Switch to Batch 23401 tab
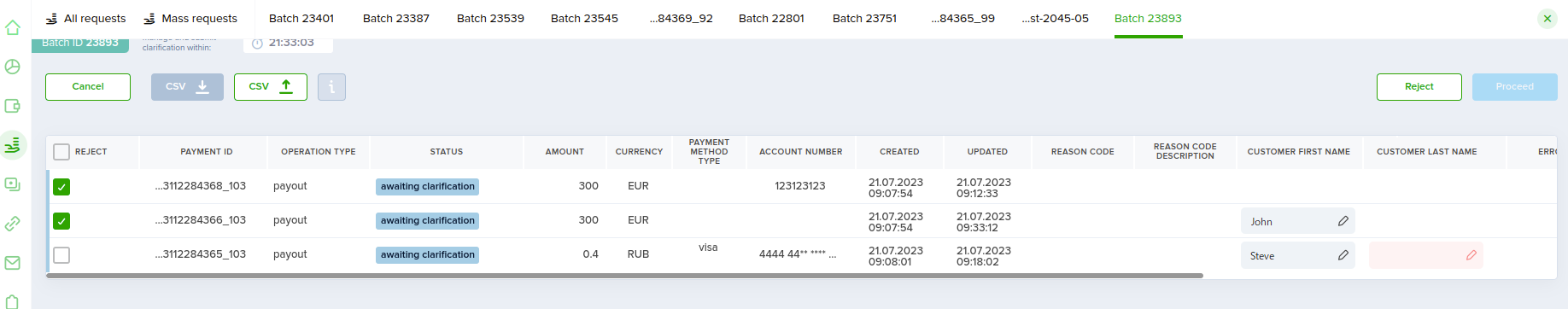Image resolution: width=1568 pixels, height=309 pixels. (301, 18)
